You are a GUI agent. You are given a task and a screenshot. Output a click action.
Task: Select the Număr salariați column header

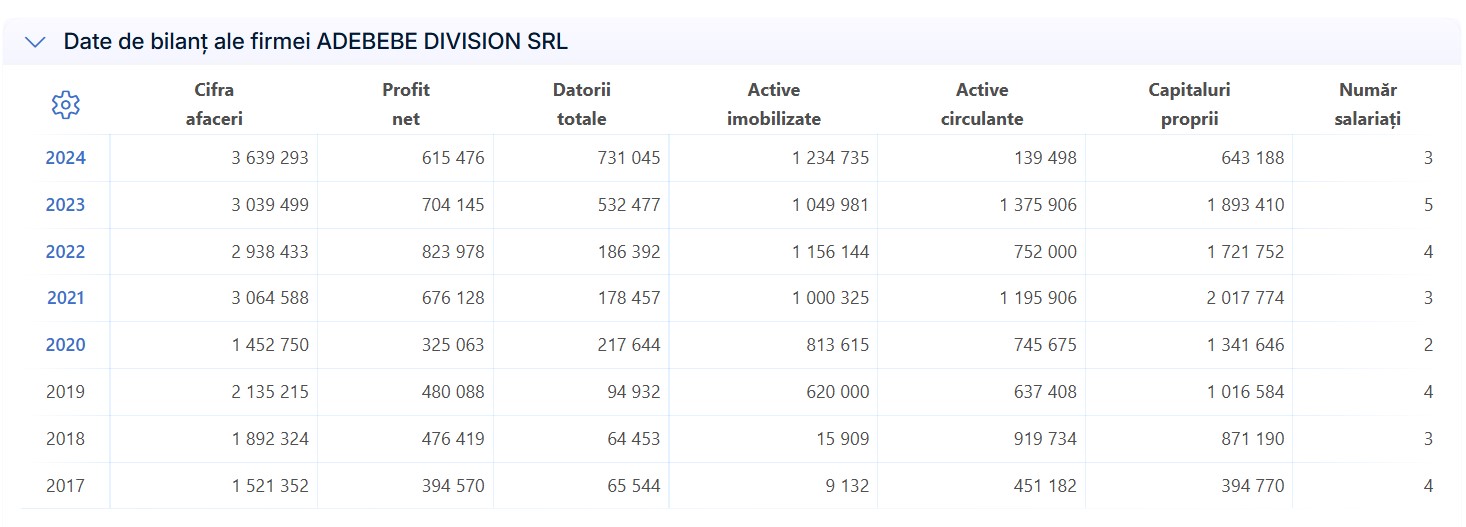[1368, 104]
